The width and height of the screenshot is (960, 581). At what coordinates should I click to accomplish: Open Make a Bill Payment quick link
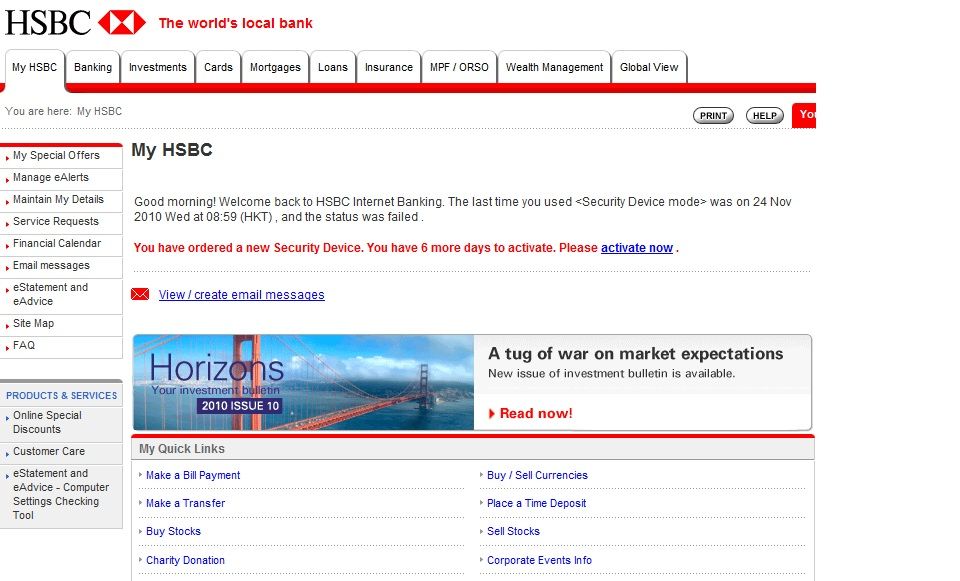pyautogui.click(x=193, y=475)
